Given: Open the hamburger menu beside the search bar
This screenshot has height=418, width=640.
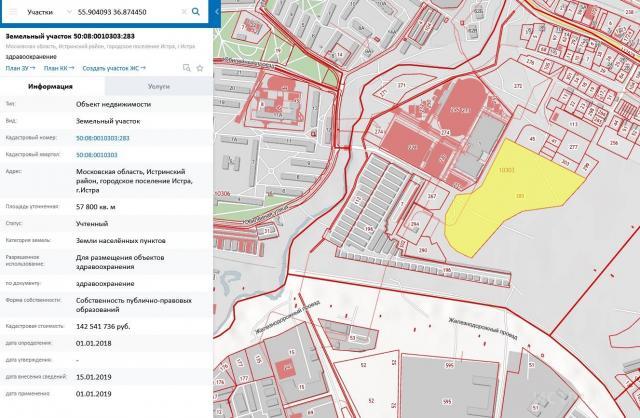Looking at the screenshot, I should (x=15, y=13).
